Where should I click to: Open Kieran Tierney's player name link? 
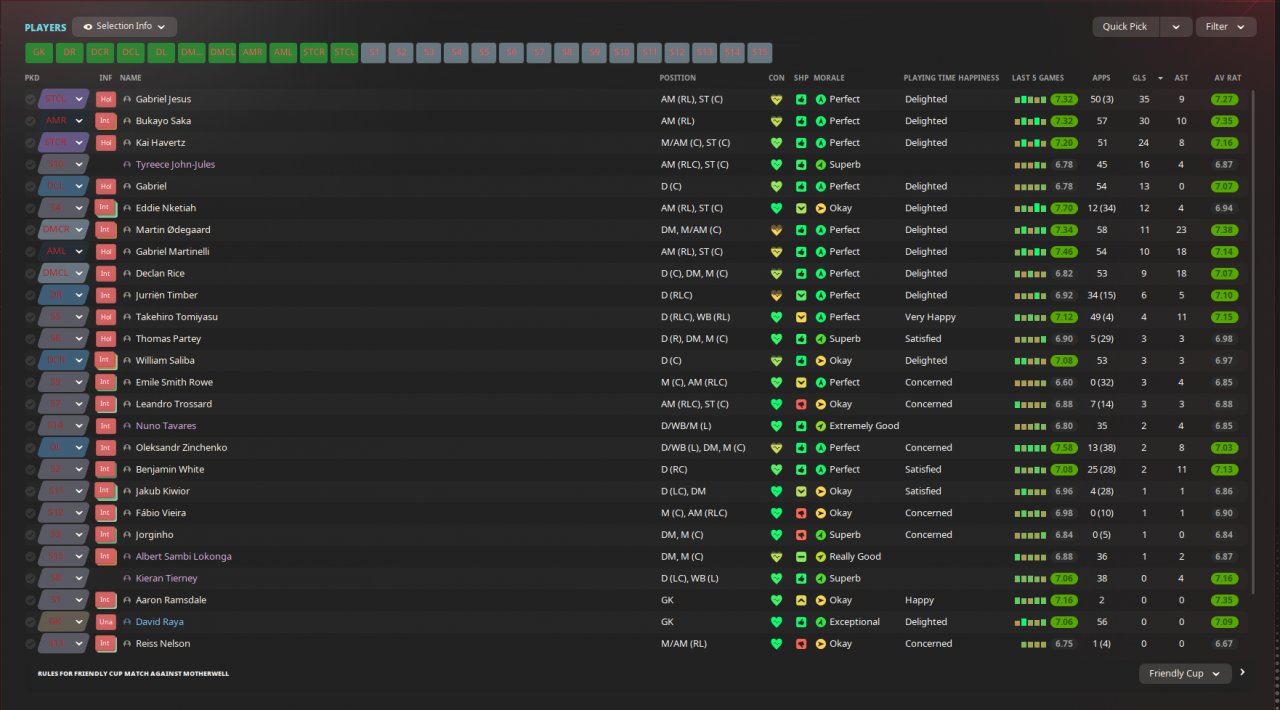(166, 579)
